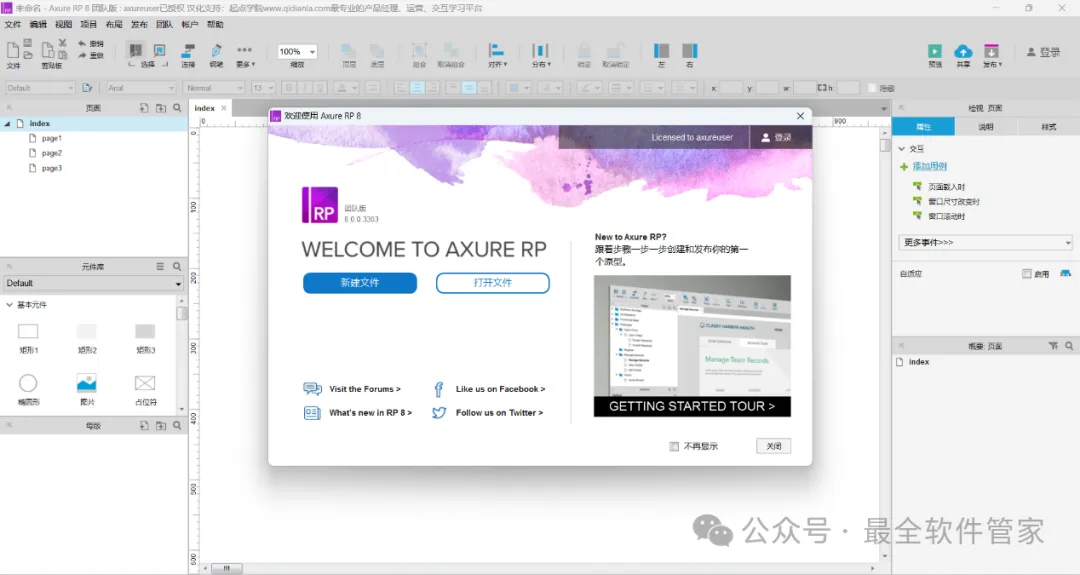This screenshot has width=1080, height=575.
Task: Click the green preview (预览) icon
Action: point(935,51)
